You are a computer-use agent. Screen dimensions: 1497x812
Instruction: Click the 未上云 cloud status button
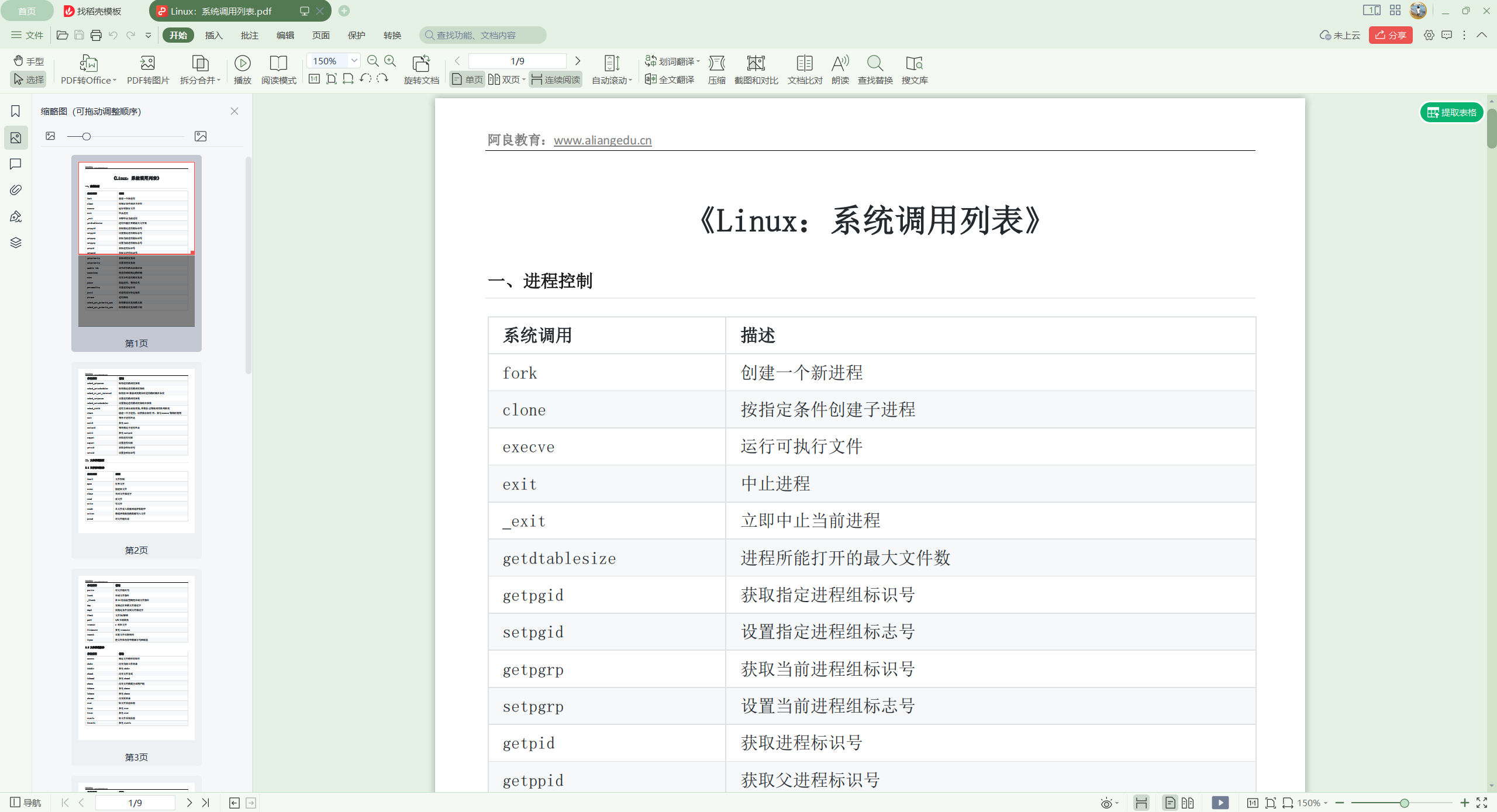tap(1340, 35)
